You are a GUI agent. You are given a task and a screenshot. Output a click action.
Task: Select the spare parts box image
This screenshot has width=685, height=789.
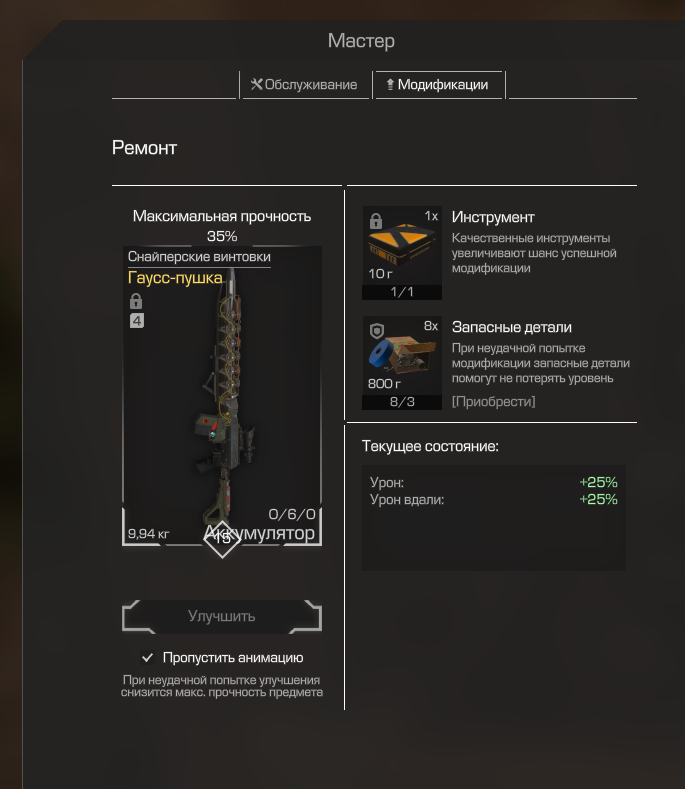click(403, 354)
